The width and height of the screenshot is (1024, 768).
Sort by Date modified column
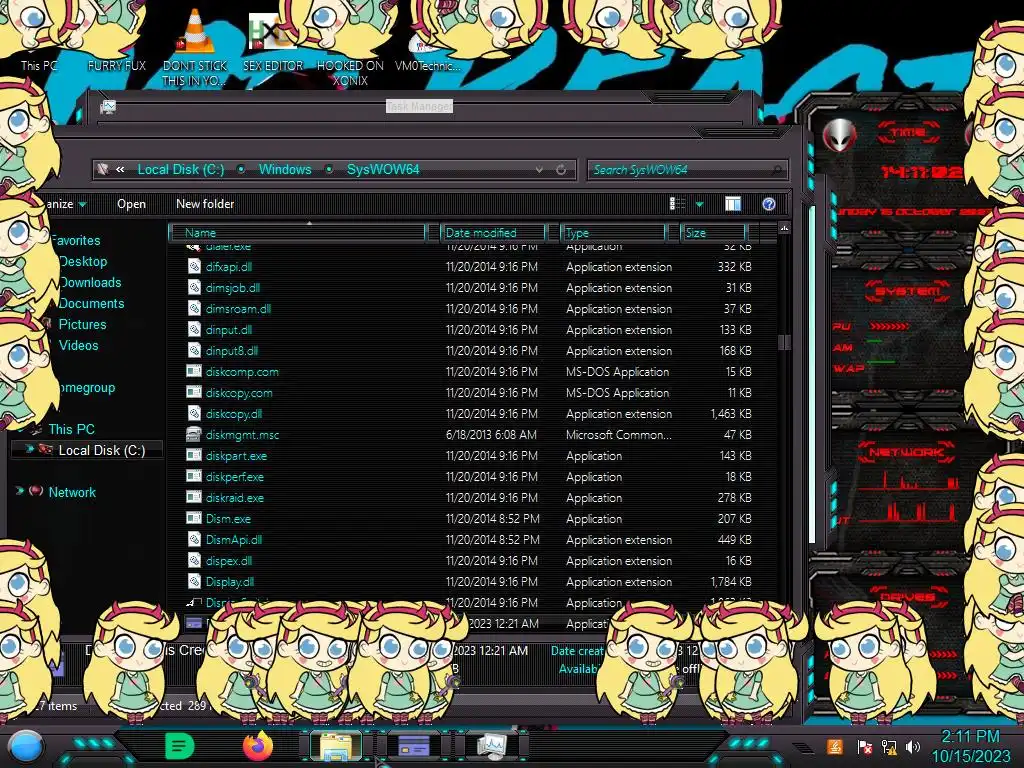(x=494, y=232)
